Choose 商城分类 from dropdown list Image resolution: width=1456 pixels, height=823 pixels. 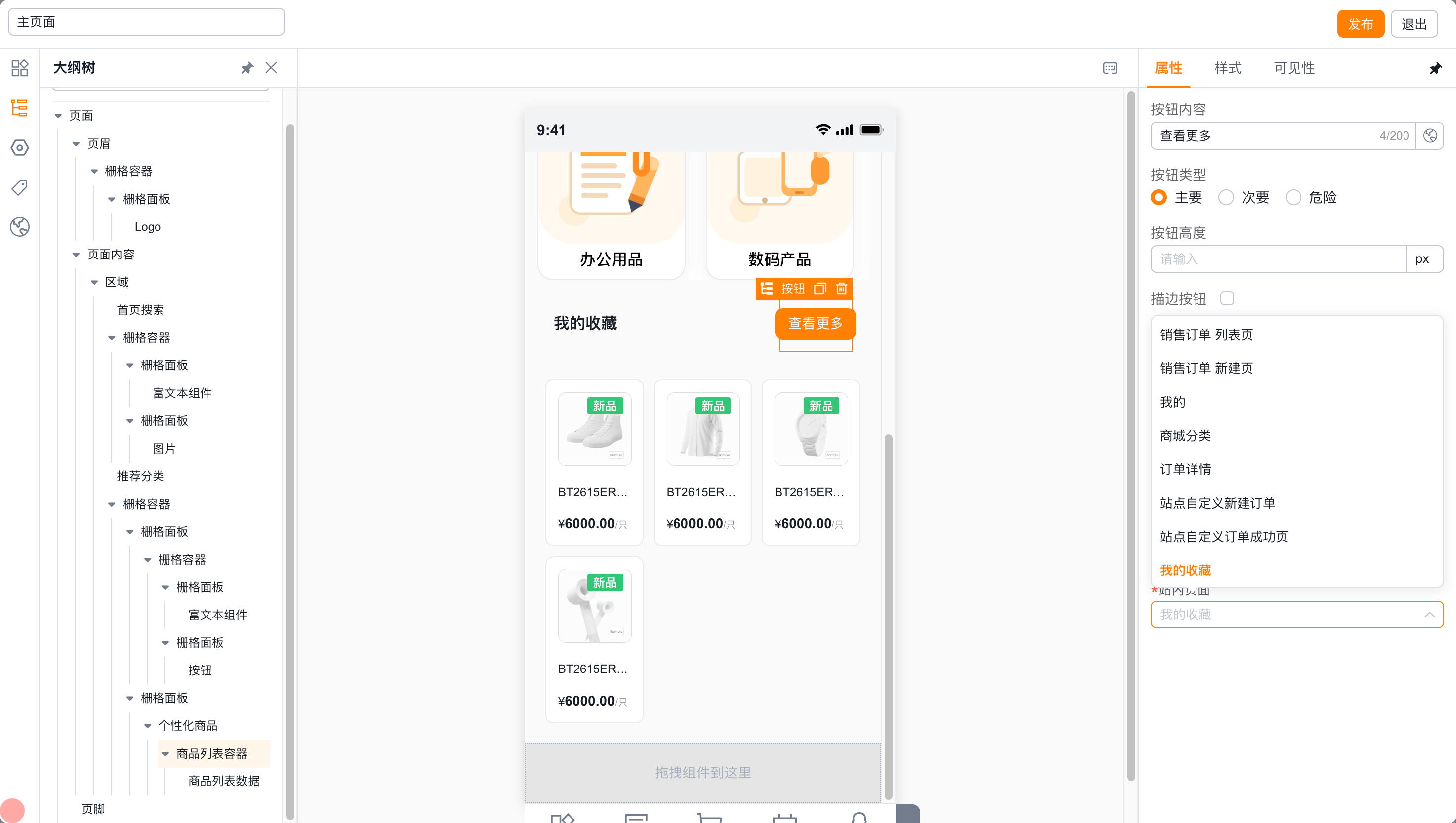point(1297,436)
